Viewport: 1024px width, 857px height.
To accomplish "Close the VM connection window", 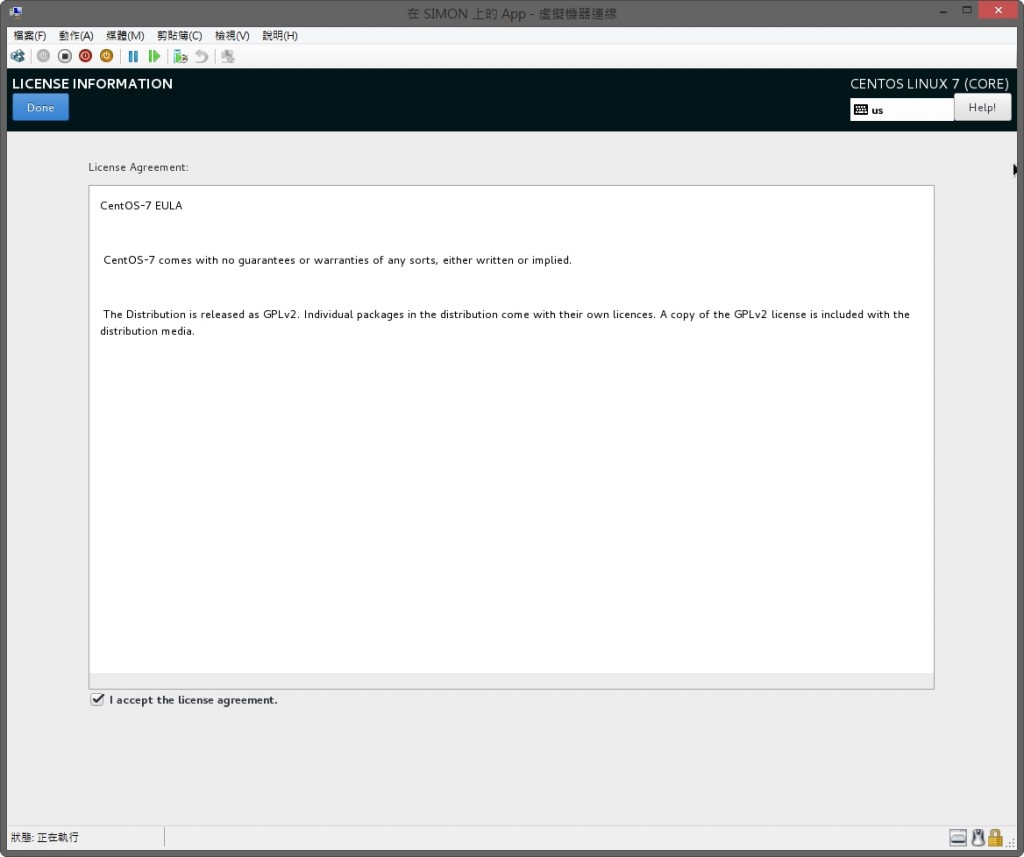I will click(x=998, y=10).
